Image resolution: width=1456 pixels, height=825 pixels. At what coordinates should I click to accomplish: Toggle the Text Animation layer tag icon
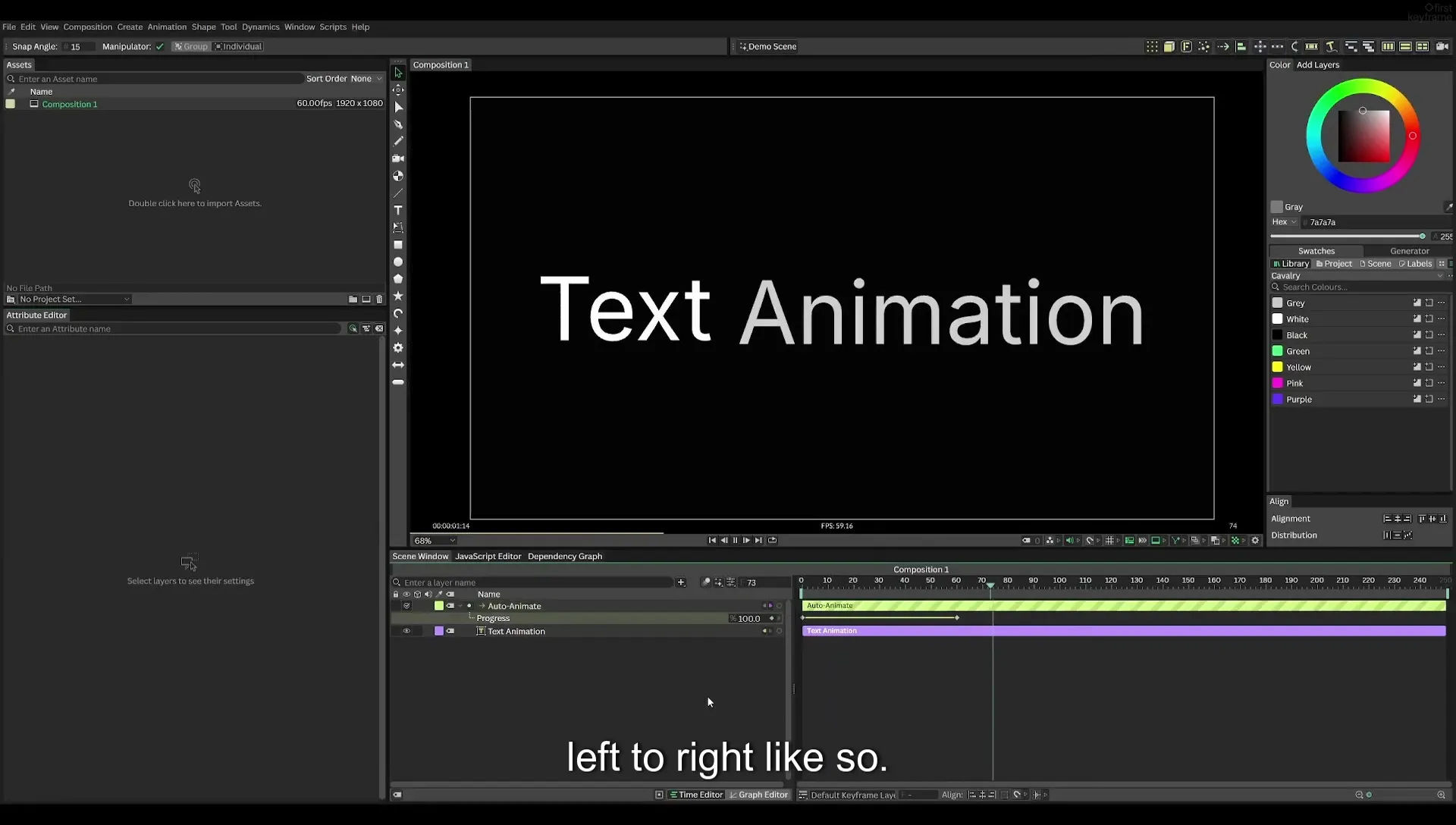450,631
